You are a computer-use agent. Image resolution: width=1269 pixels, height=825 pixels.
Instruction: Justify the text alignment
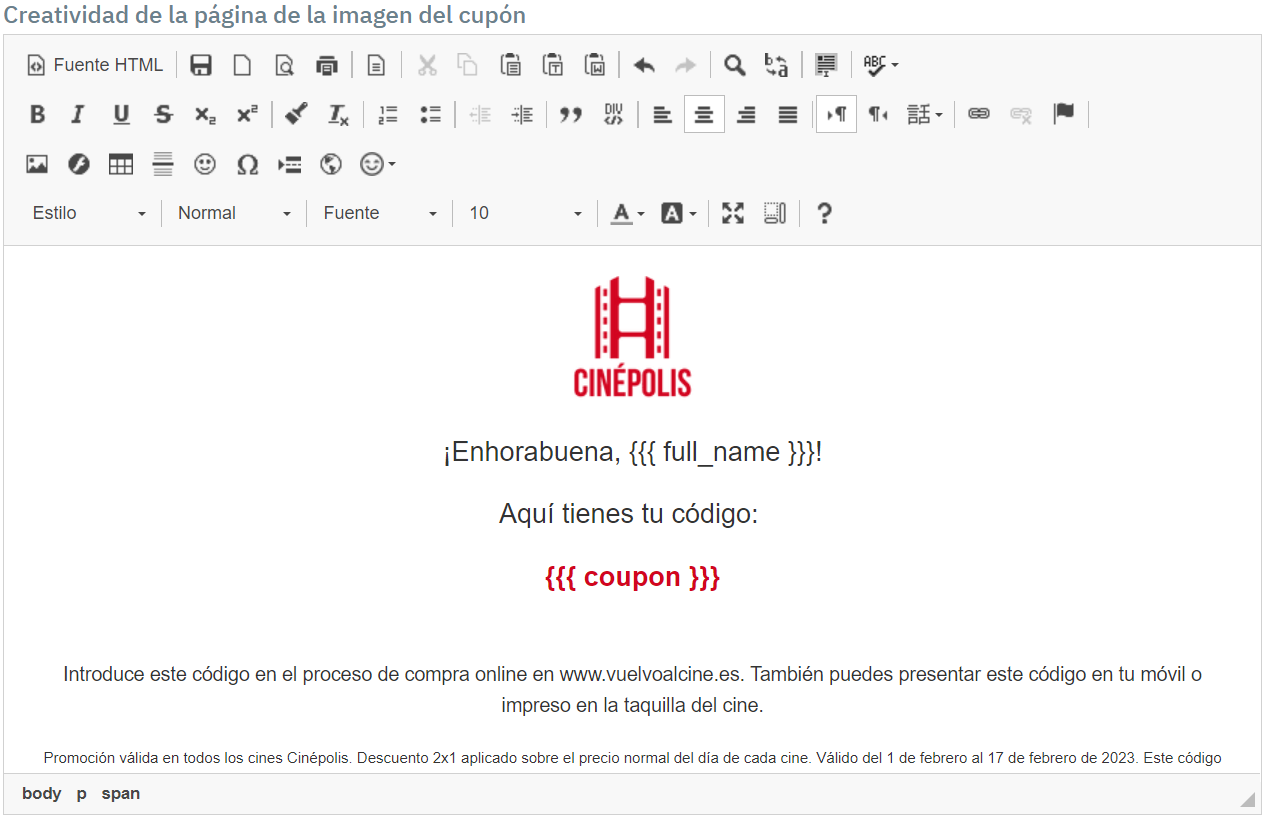[788, 114]
